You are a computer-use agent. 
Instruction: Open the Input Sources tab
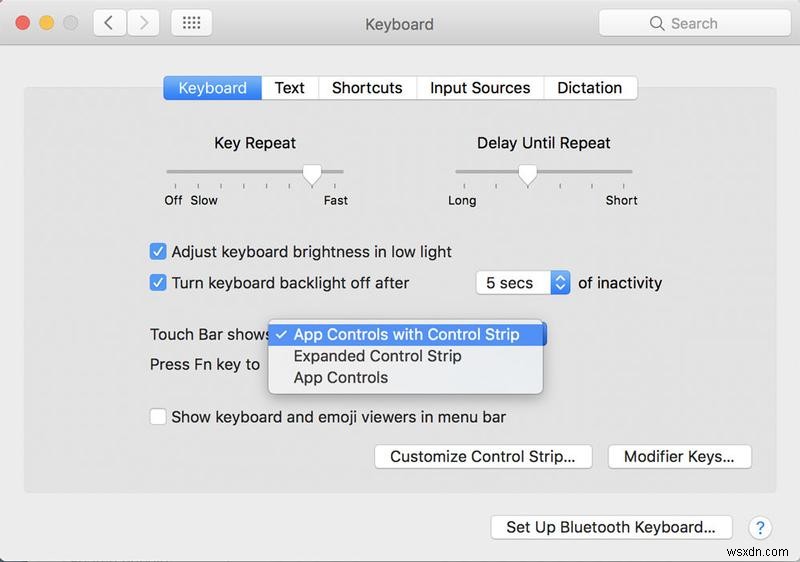(480, 88)
